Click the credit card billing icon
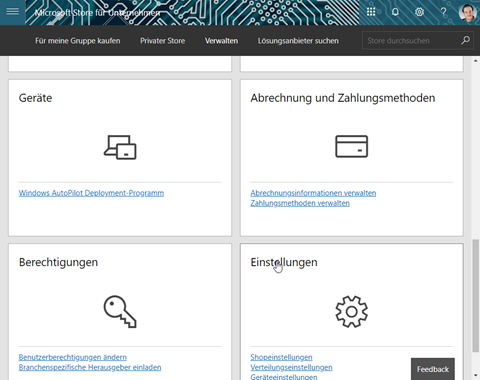The image size is (480, 380). pyautogui.click(x=351, y=146)
